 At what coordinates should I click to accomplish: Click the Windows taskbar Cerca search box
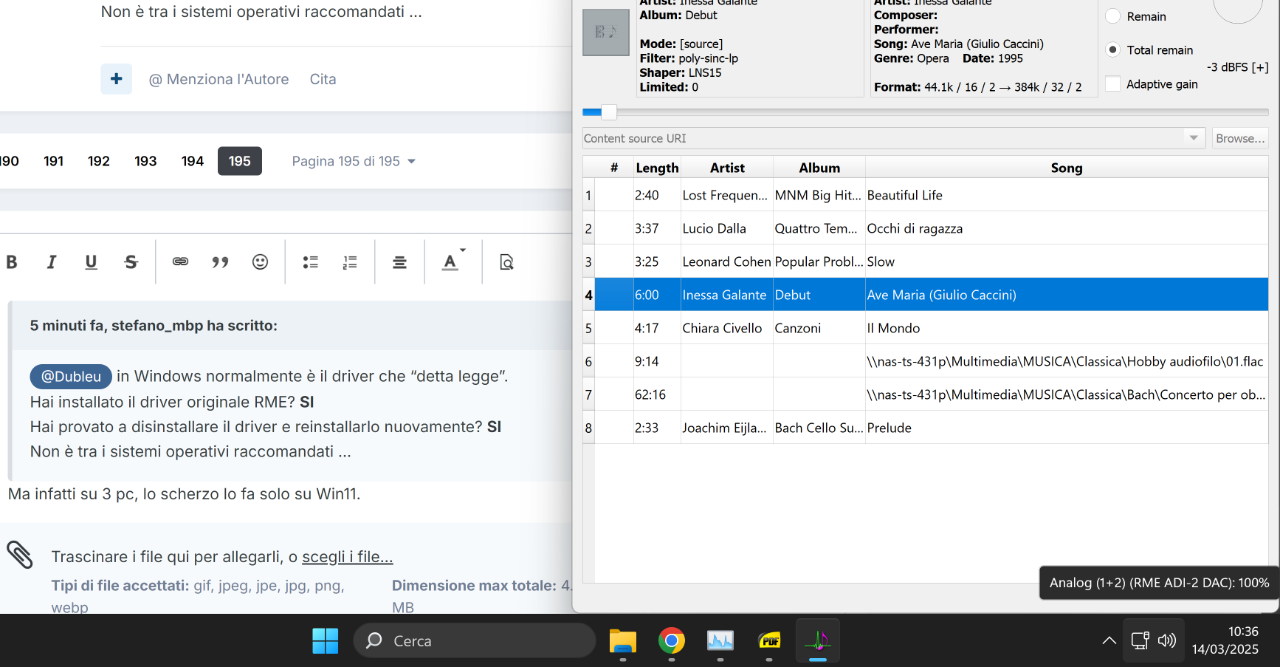pos(474,640)
